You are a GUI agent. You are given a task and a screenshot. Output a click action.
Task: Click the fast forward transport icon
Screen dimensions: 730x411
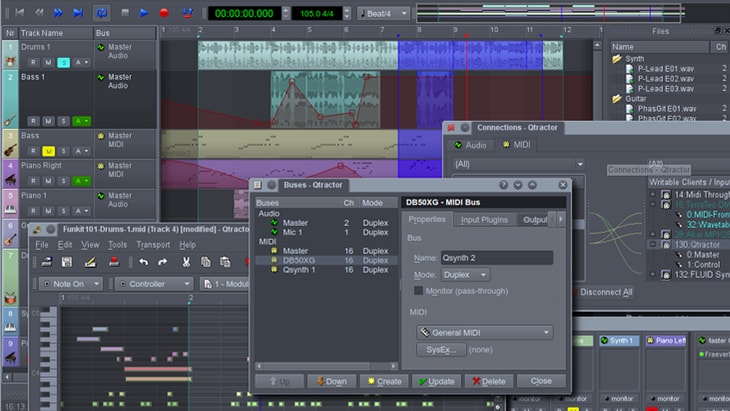coord(58,13)
